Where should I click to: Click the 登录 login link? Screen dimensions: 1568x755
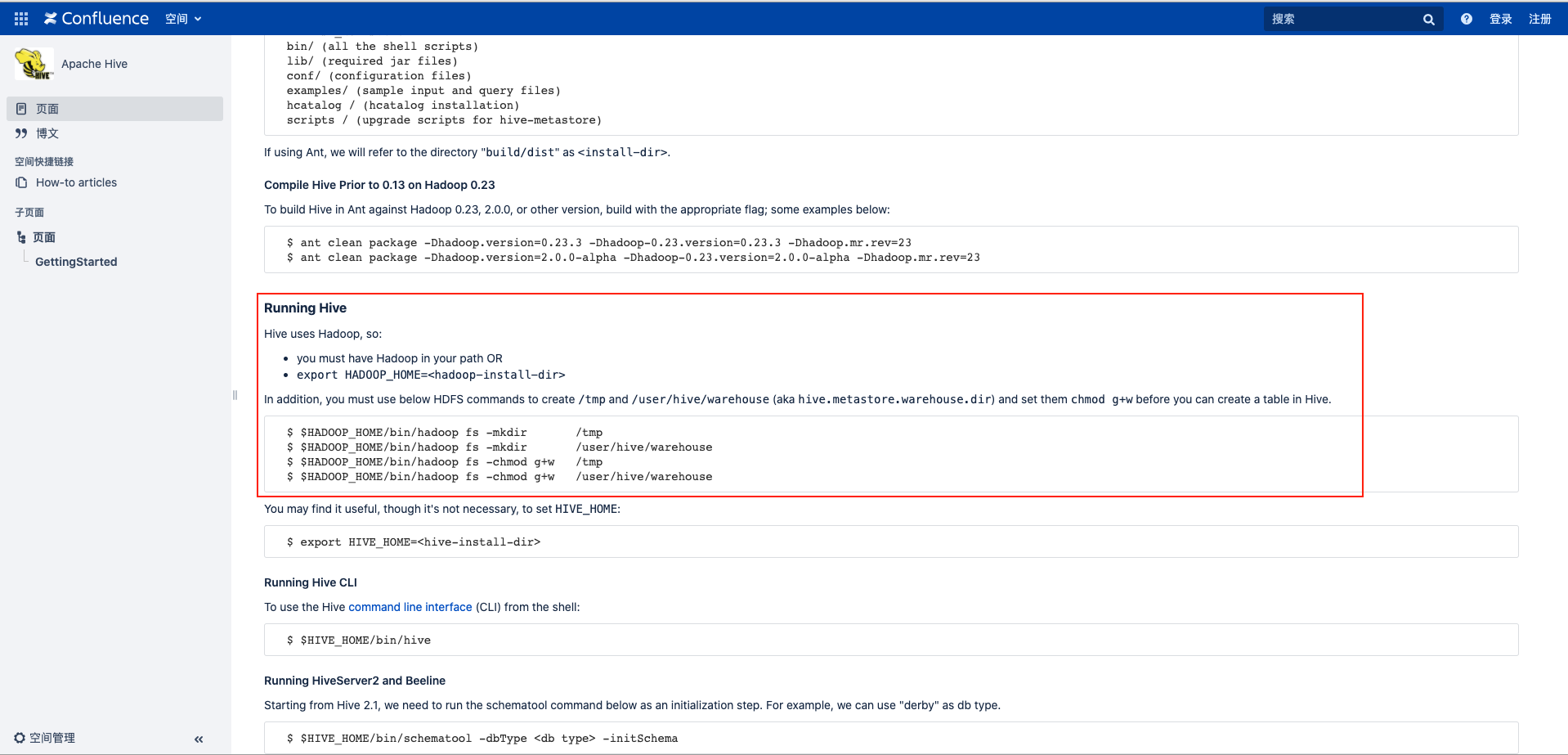click(x=1500, y=19)
